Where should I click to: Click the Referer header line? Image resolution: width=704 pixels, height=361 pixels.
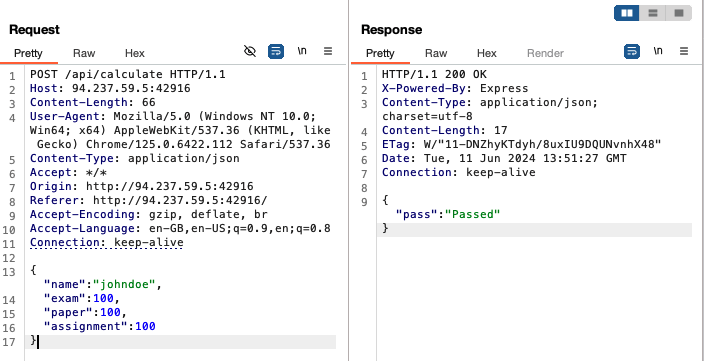point(149,200)
